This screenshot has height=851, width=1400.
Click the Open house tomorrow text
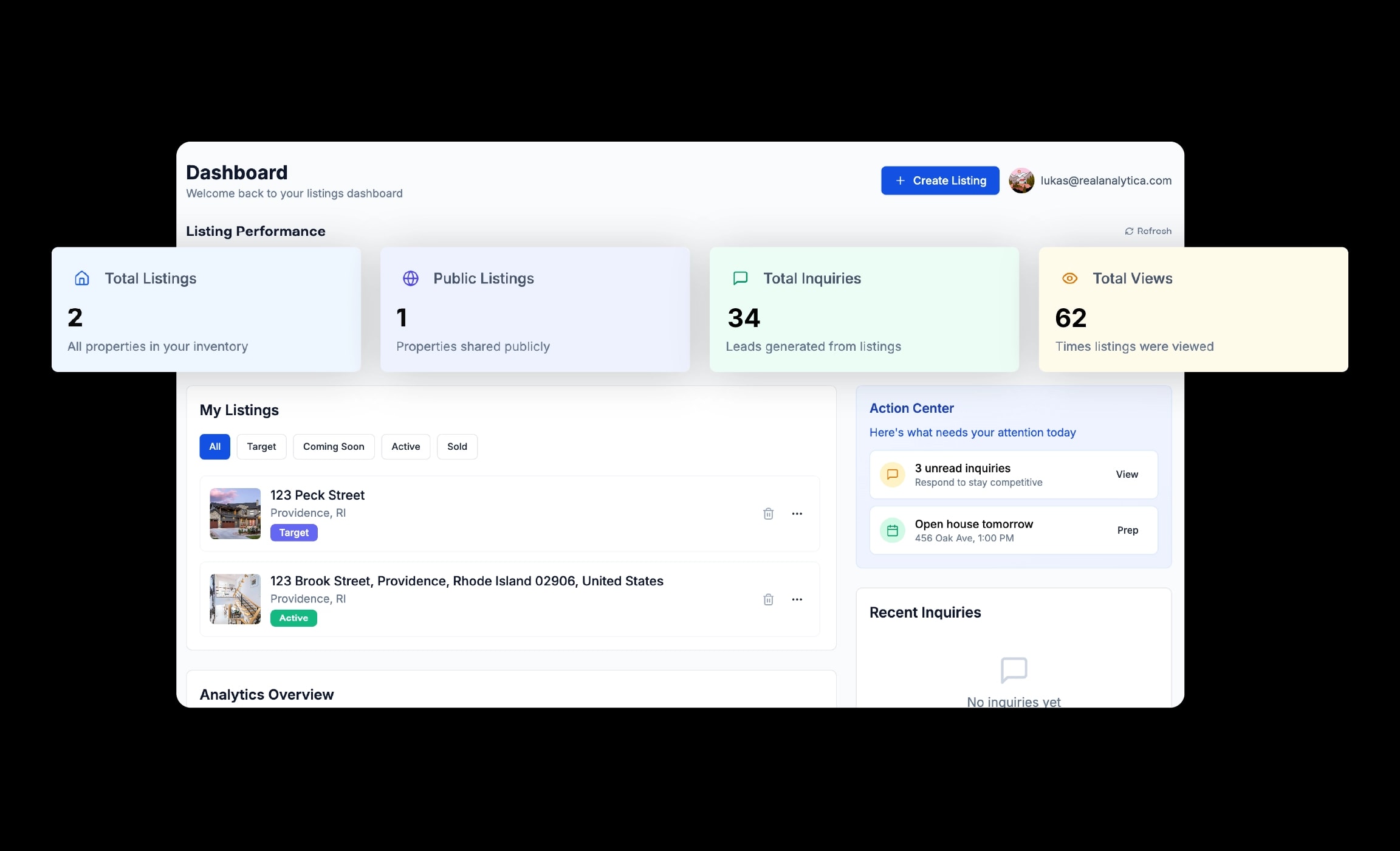(974, 524)
